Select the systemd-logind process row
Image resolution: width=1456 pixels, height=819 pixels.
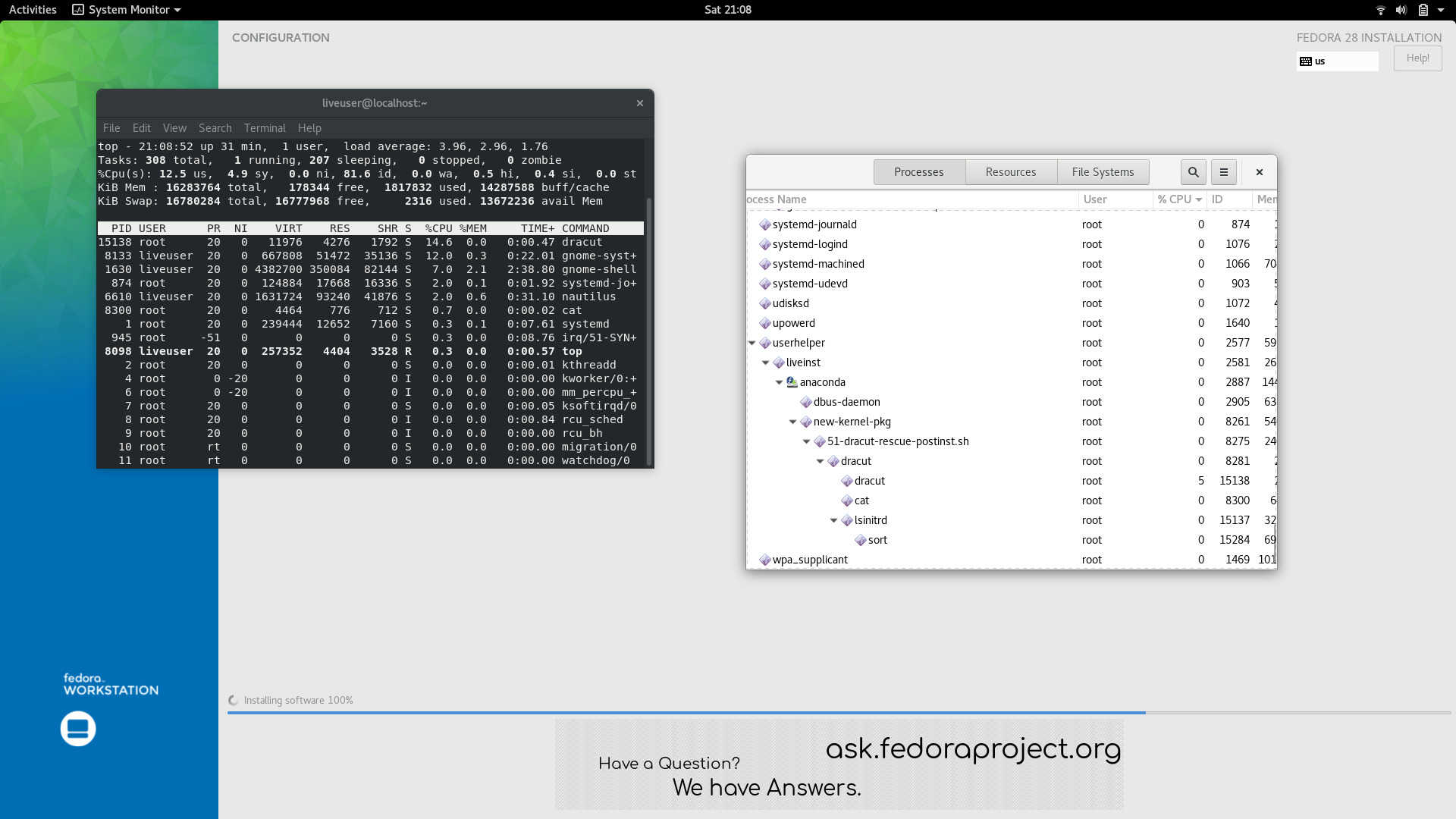point(1012,244)
